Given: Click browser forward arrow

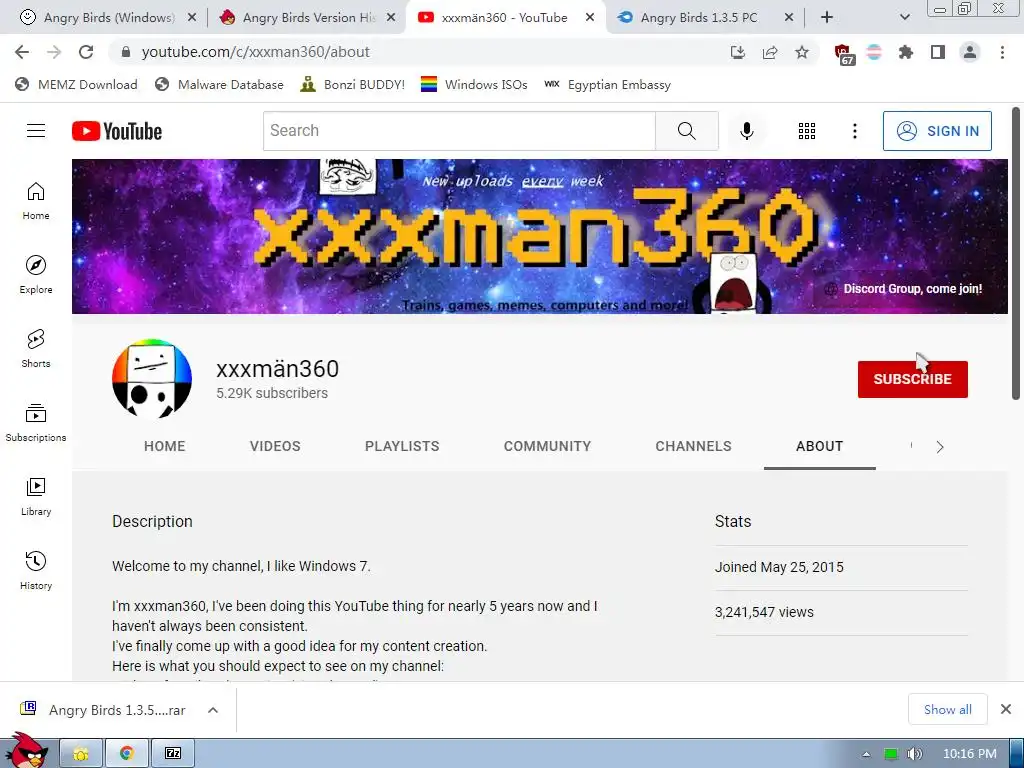Looking at the screenshot, I should [x=54, y=52].
